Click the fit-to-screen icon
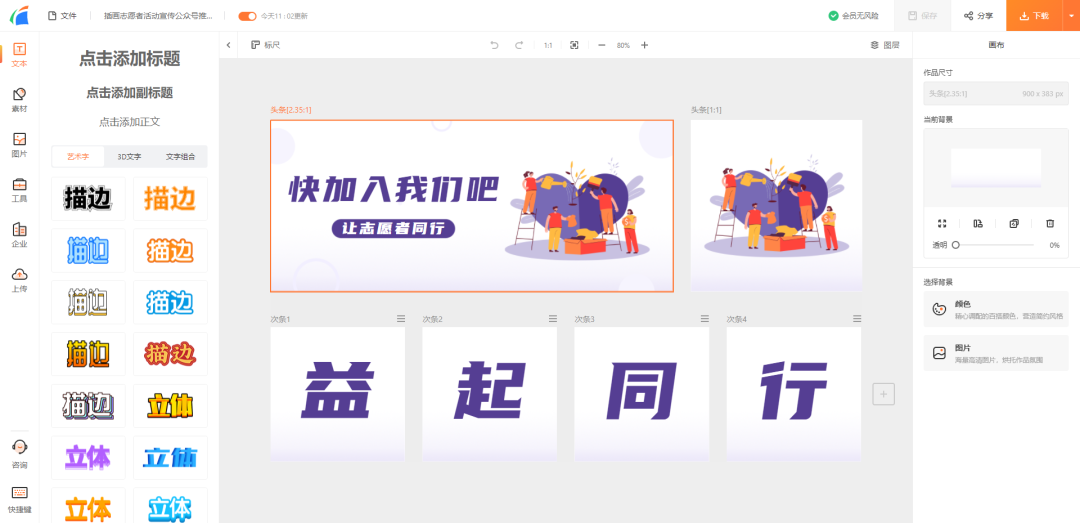The height and width of the screenshot is (523, 1080). pyautogui.click(x=574, y=45)
